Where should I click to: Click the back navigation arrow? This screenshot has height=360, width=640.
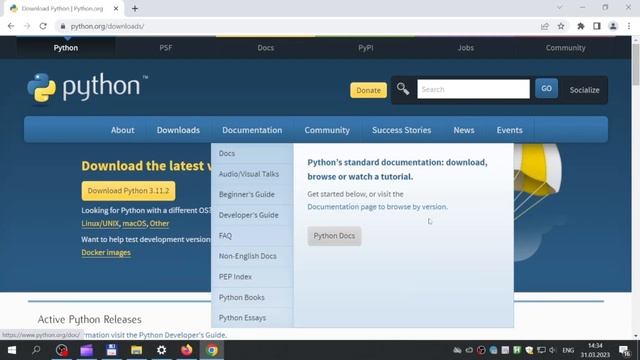click(11, 26)
